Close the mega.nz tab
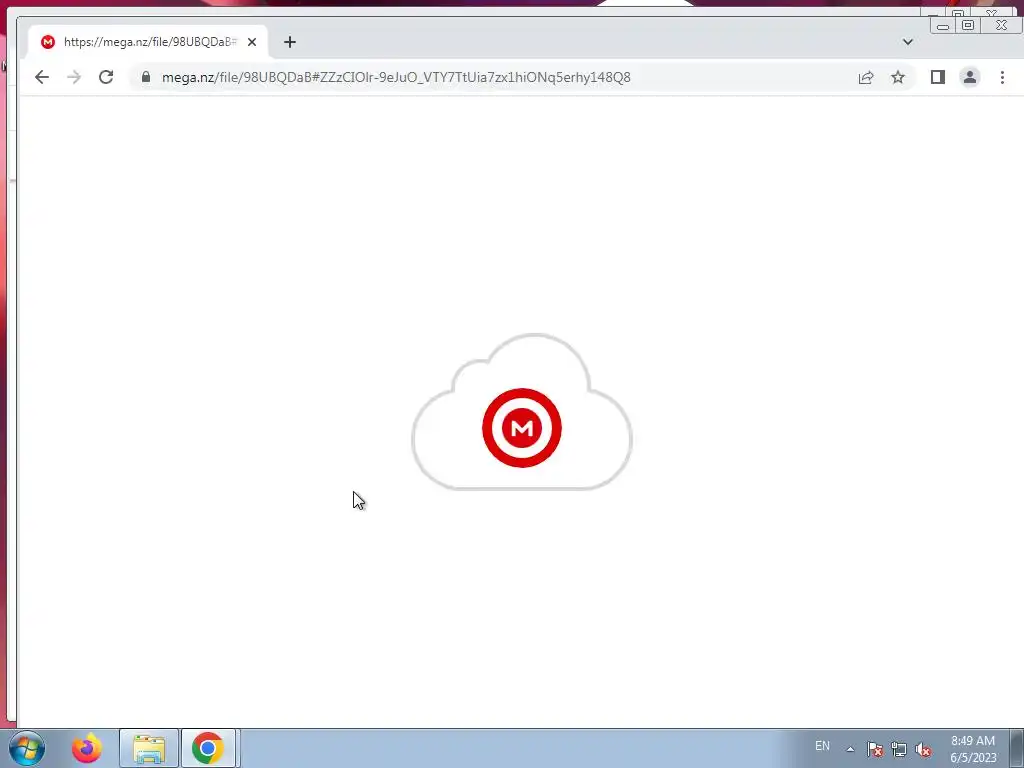Image resolution: width=1024 pixels, height=768 pixels. (252, 42)
